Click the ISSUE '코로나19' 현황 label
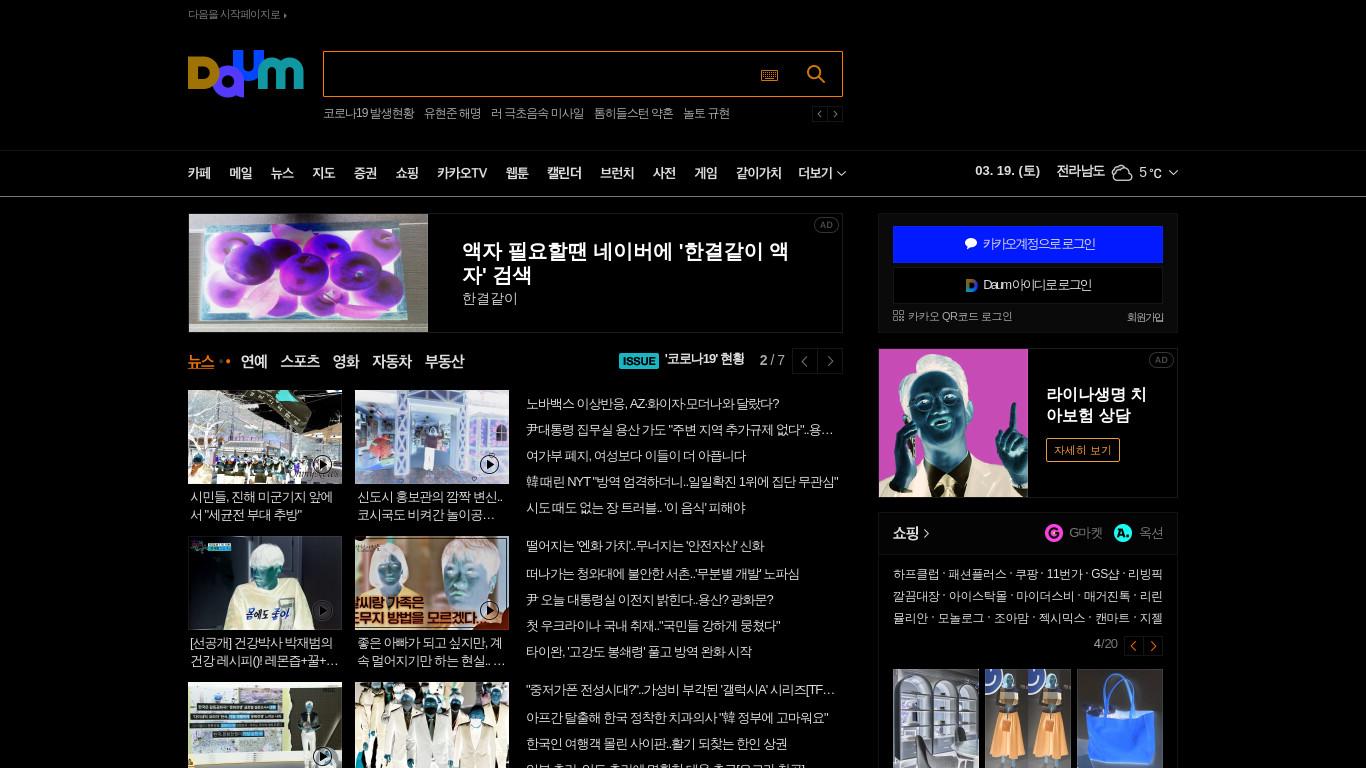The width and height of the screenshot is (1366, 768). pyautogui.click(x=682, y=360)
